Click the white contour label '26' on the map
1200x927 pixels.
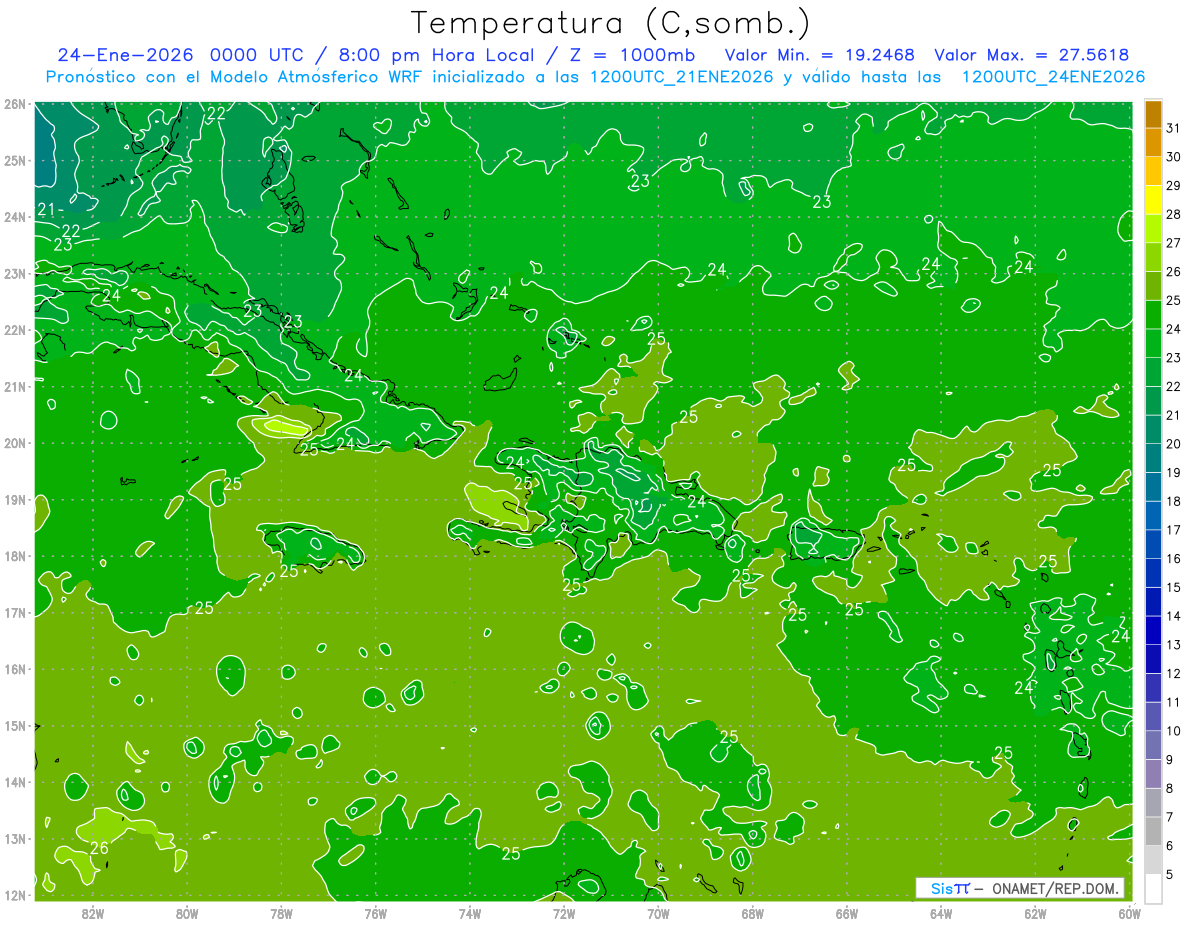click(x=99, y=849)
